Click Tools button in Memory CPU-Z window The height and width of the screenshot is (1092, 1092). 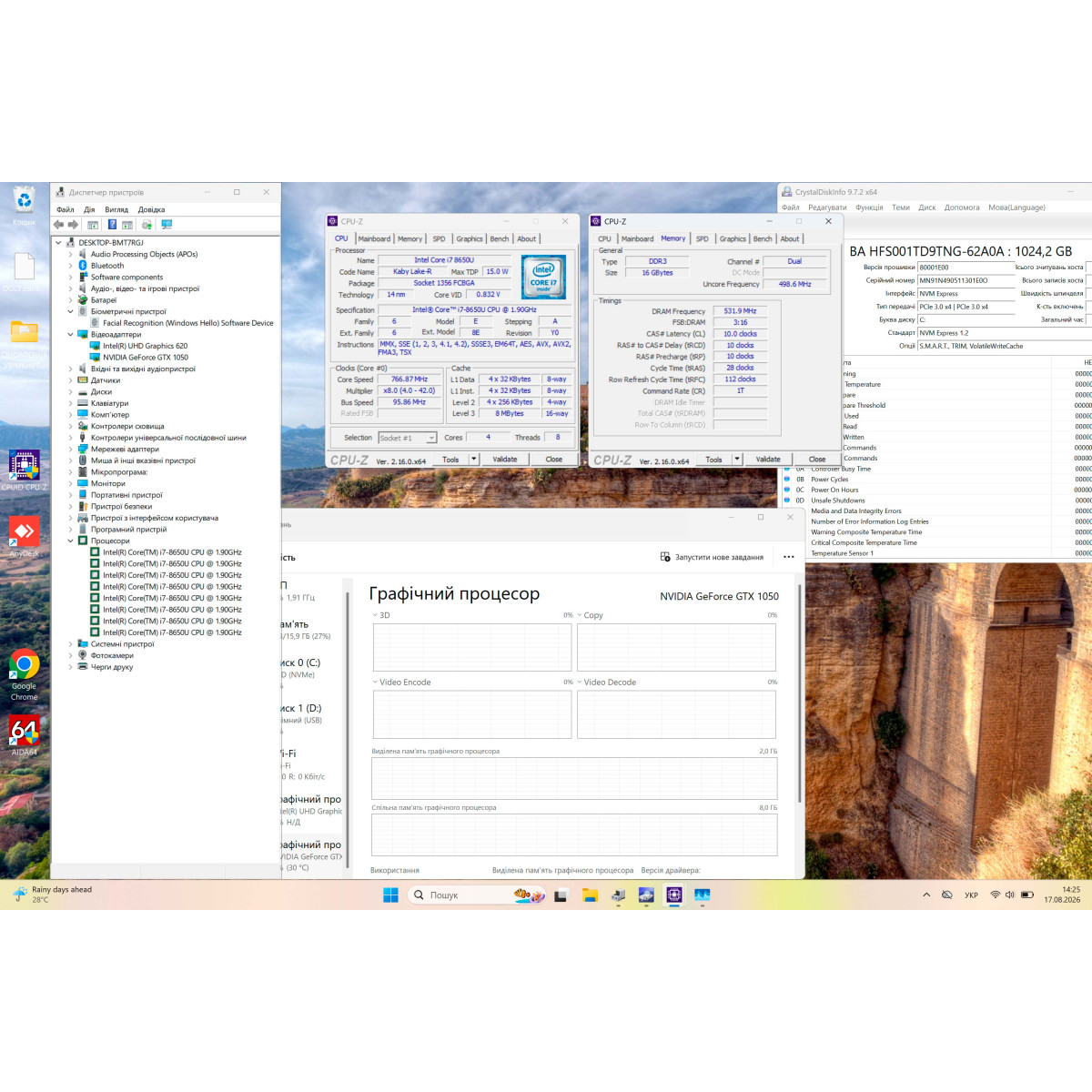(714, 460)
